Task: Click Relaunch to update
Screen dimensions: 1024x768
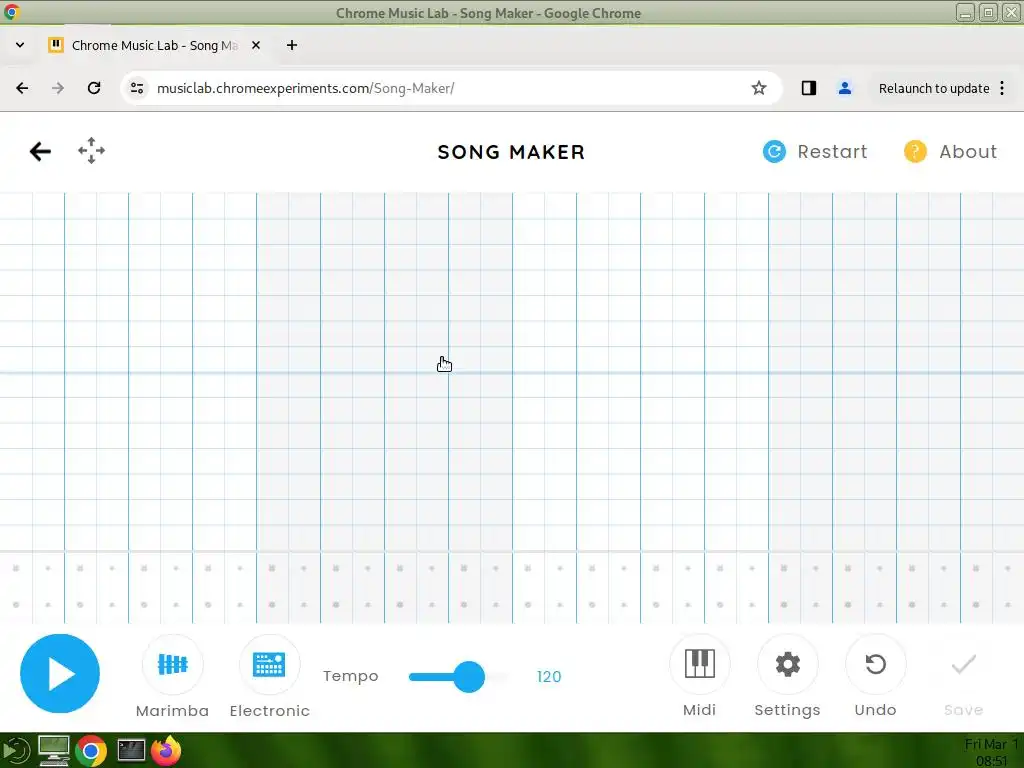Action: 934,88
